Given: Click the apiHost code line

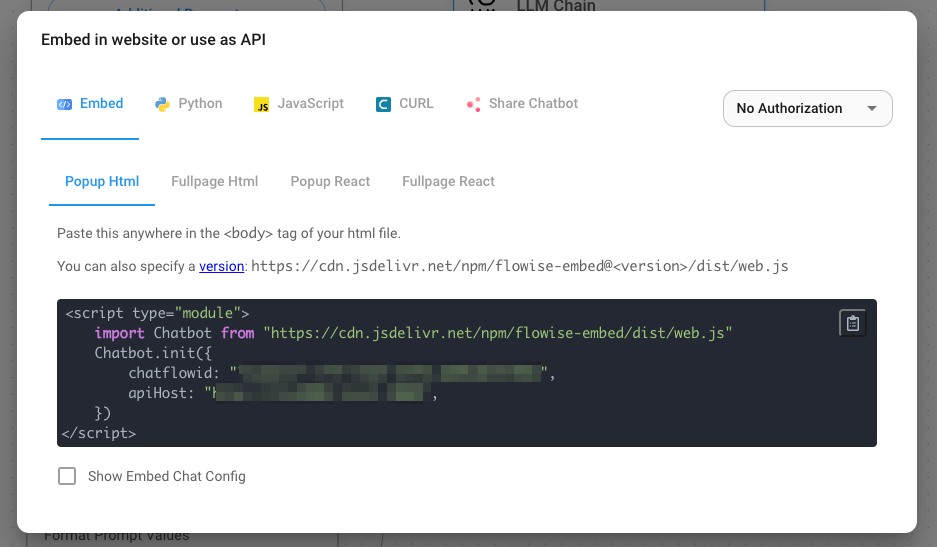Looking at the screenshot, I should click(283, 393).
